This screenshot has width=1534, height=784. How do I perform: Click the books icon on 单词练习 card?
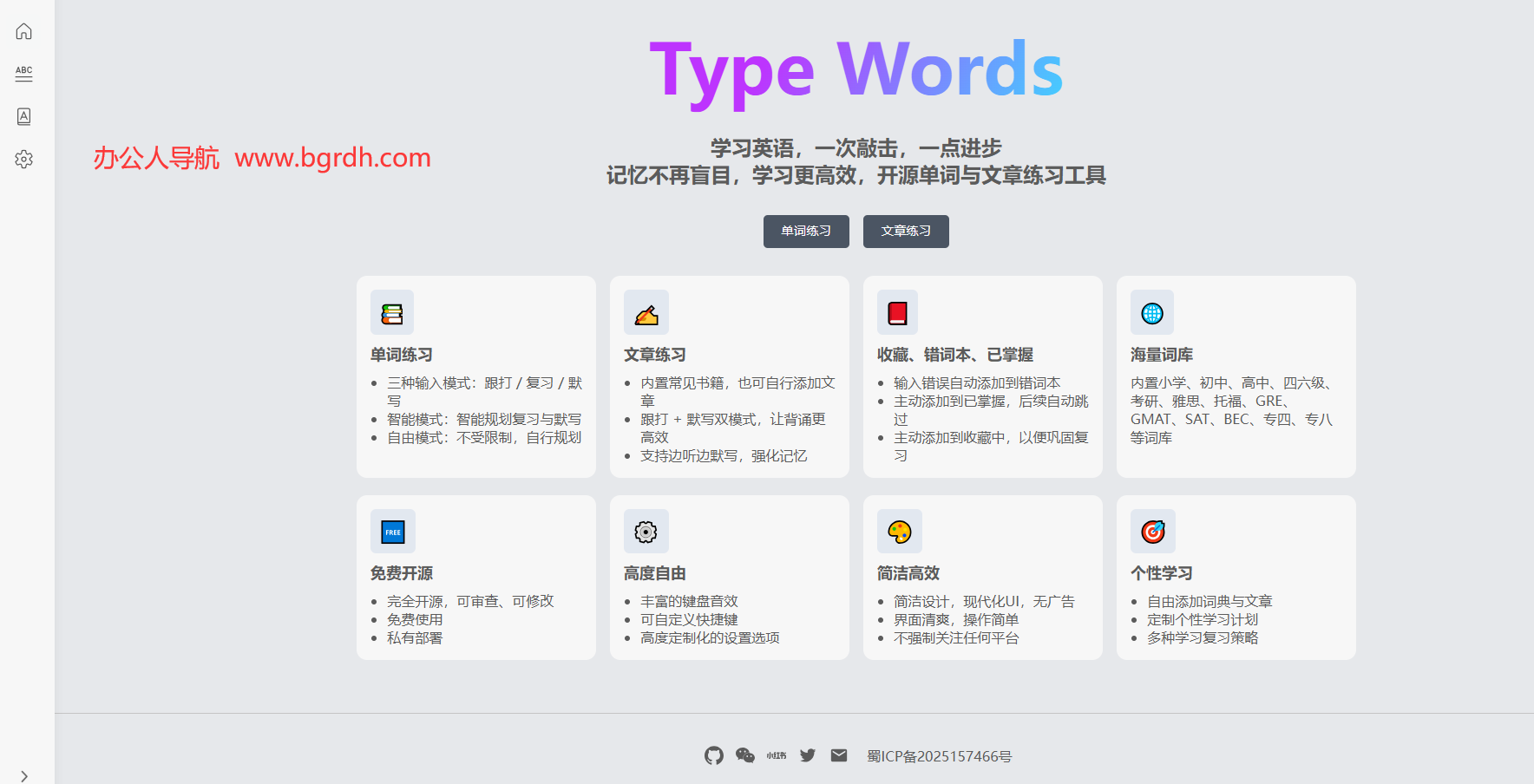click(x=392, y=312)
